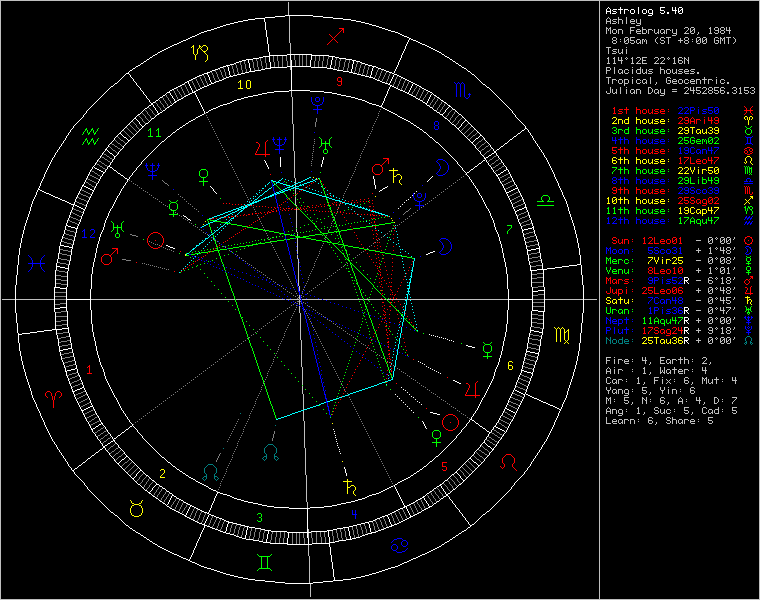Select the red Jupiter glyph near house 6 number
Viewport: 760px width, 600px height.
click(x=472, y=390)
